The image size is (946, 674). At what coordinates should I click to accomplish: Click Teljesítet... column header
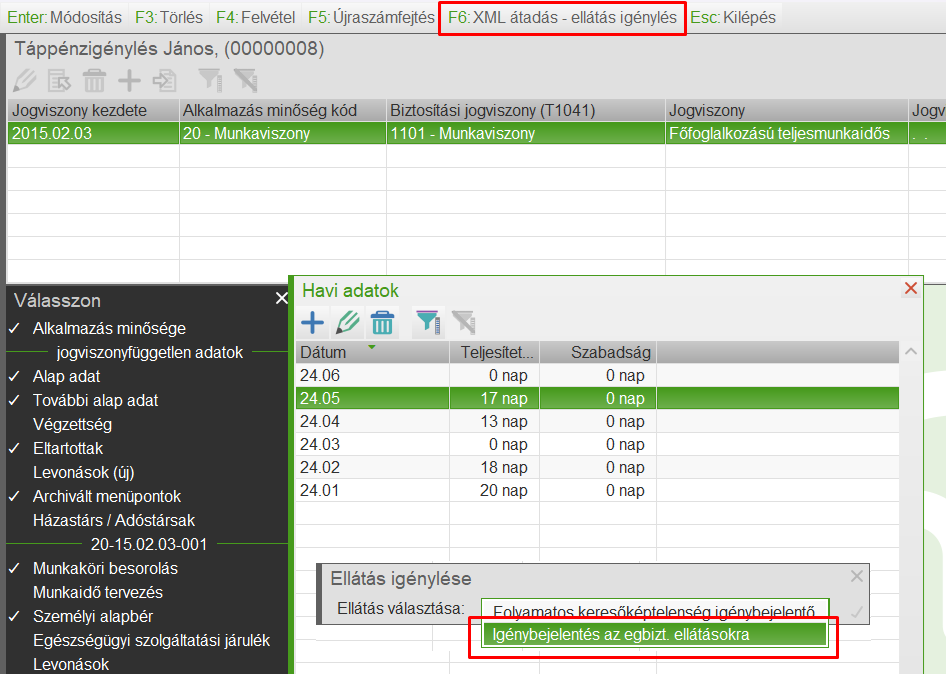[494, 352]
